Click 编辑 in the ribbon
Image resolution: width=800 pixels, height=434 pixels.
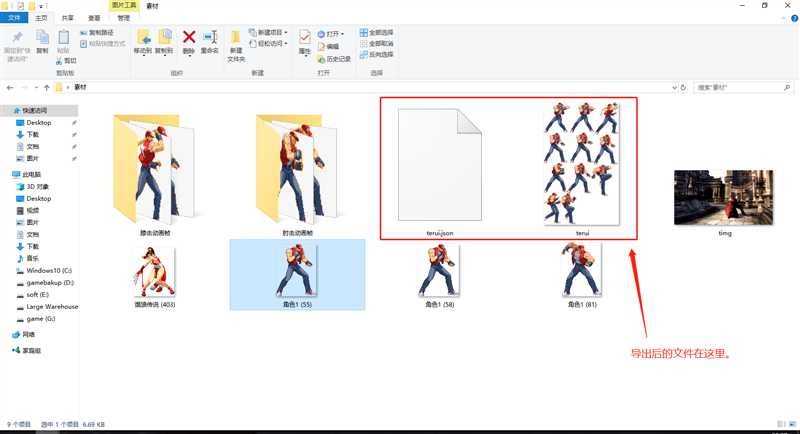click(x=328, y=46)
